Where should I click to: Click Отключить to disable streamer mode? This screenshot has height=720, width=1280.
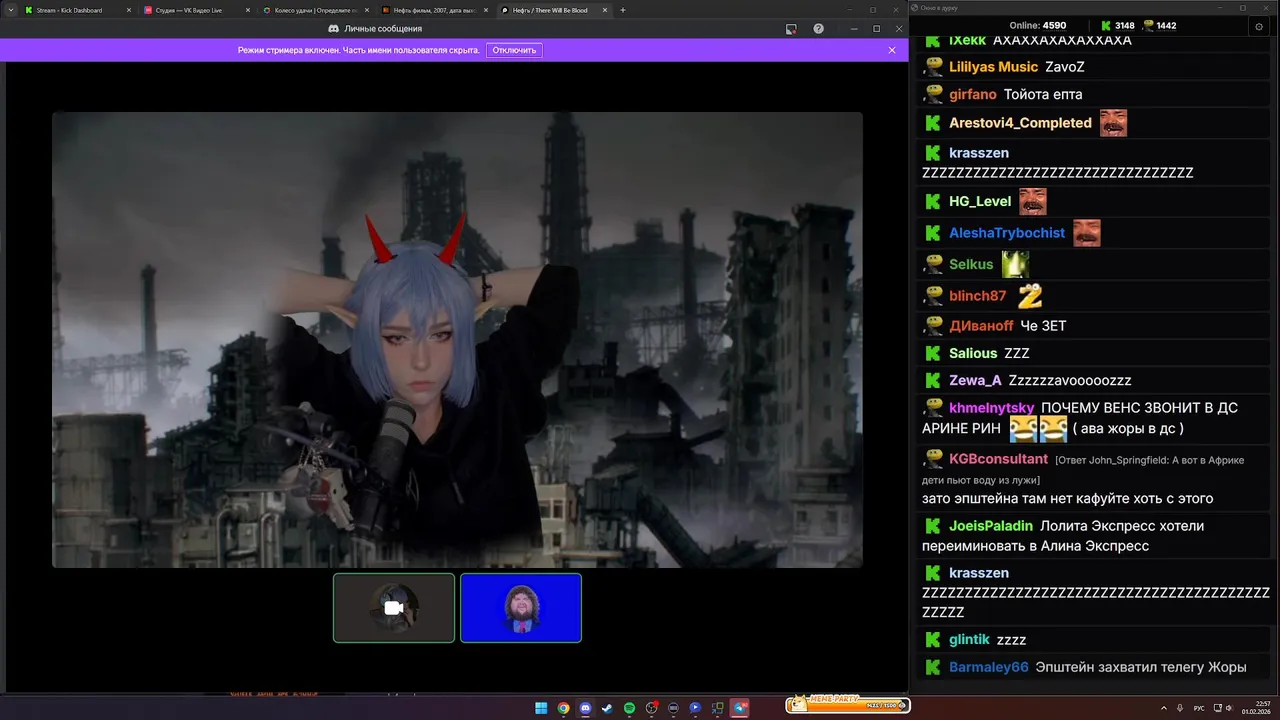[514, 50]
